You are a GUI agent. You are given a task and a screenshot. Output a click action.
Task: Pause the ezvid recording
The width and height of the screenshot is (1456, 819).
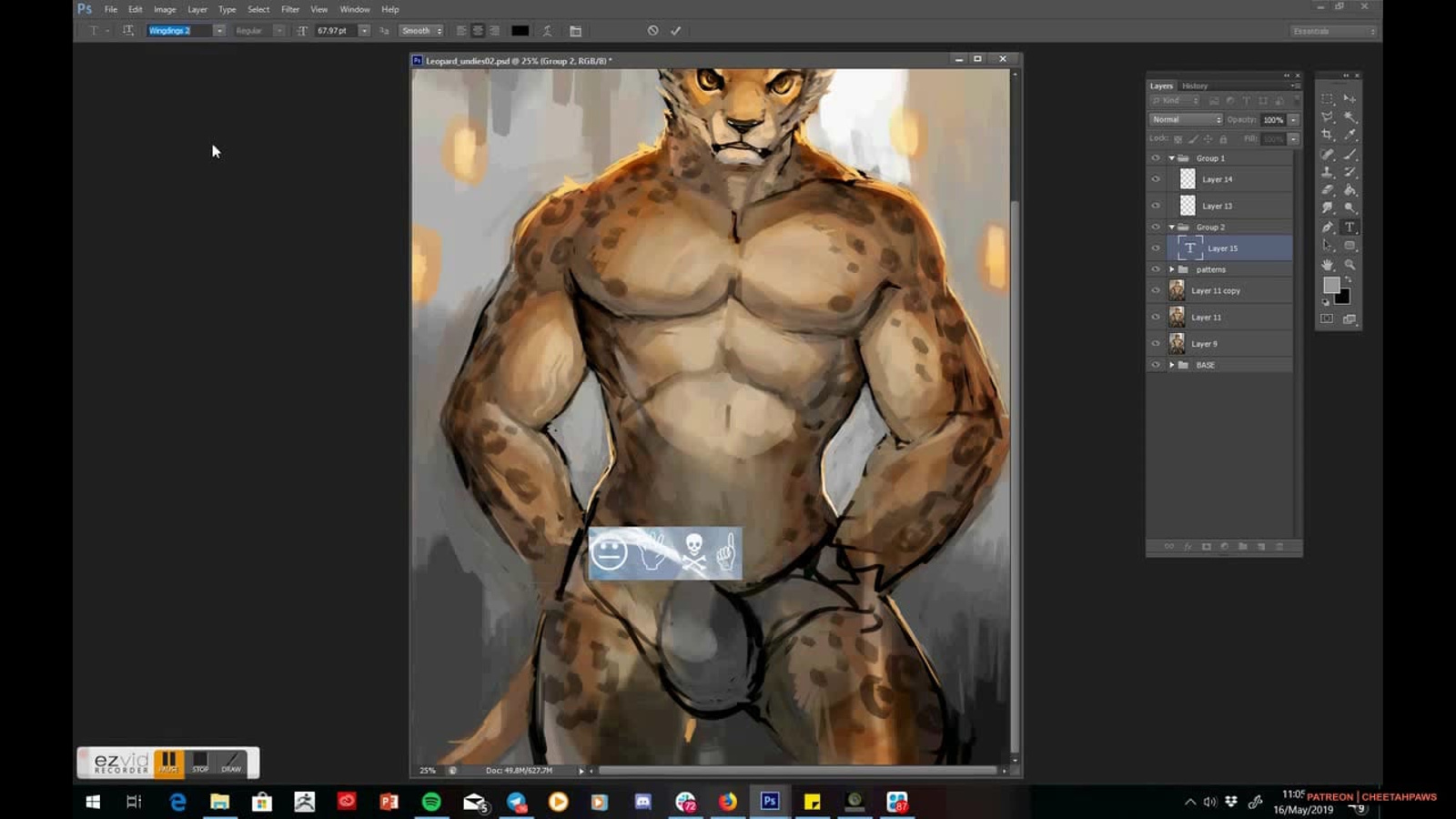168,763
